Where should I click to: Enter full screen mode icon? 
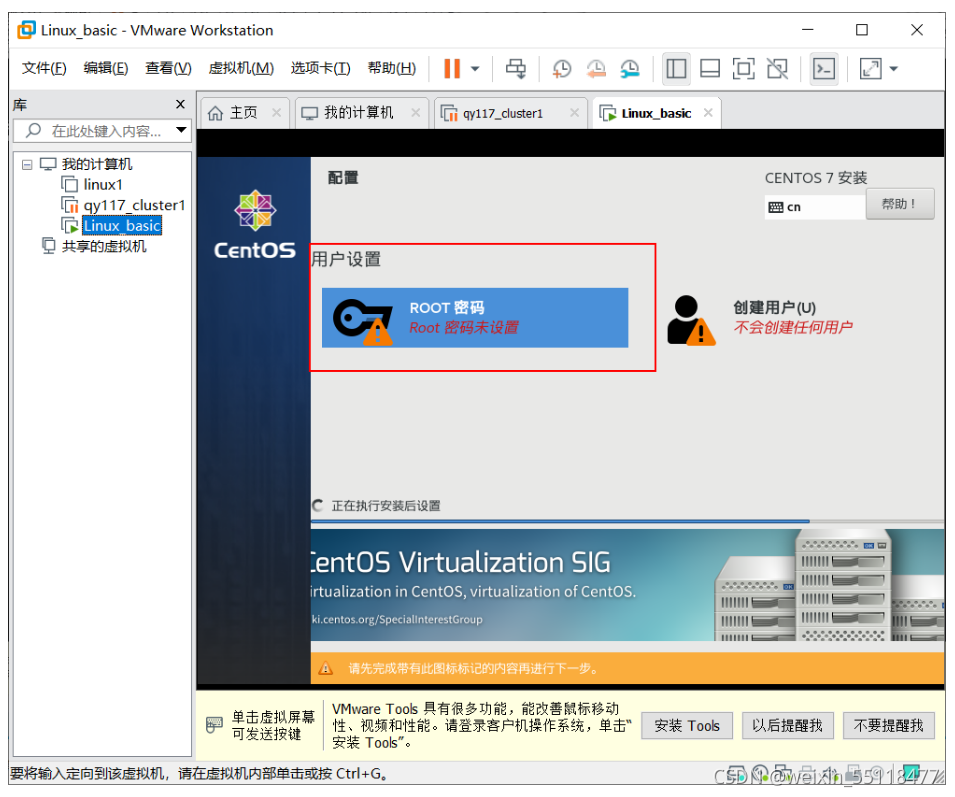744,68
